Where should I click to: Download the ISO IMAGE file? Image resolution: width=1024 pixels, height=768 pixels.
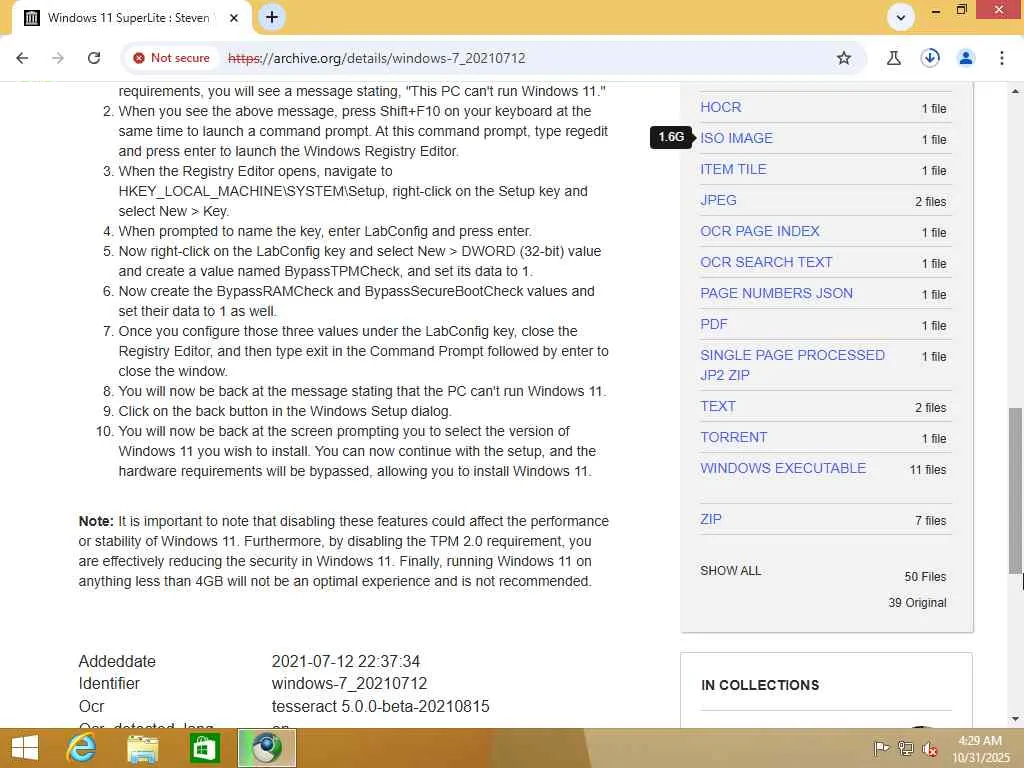tap(736, 138)
